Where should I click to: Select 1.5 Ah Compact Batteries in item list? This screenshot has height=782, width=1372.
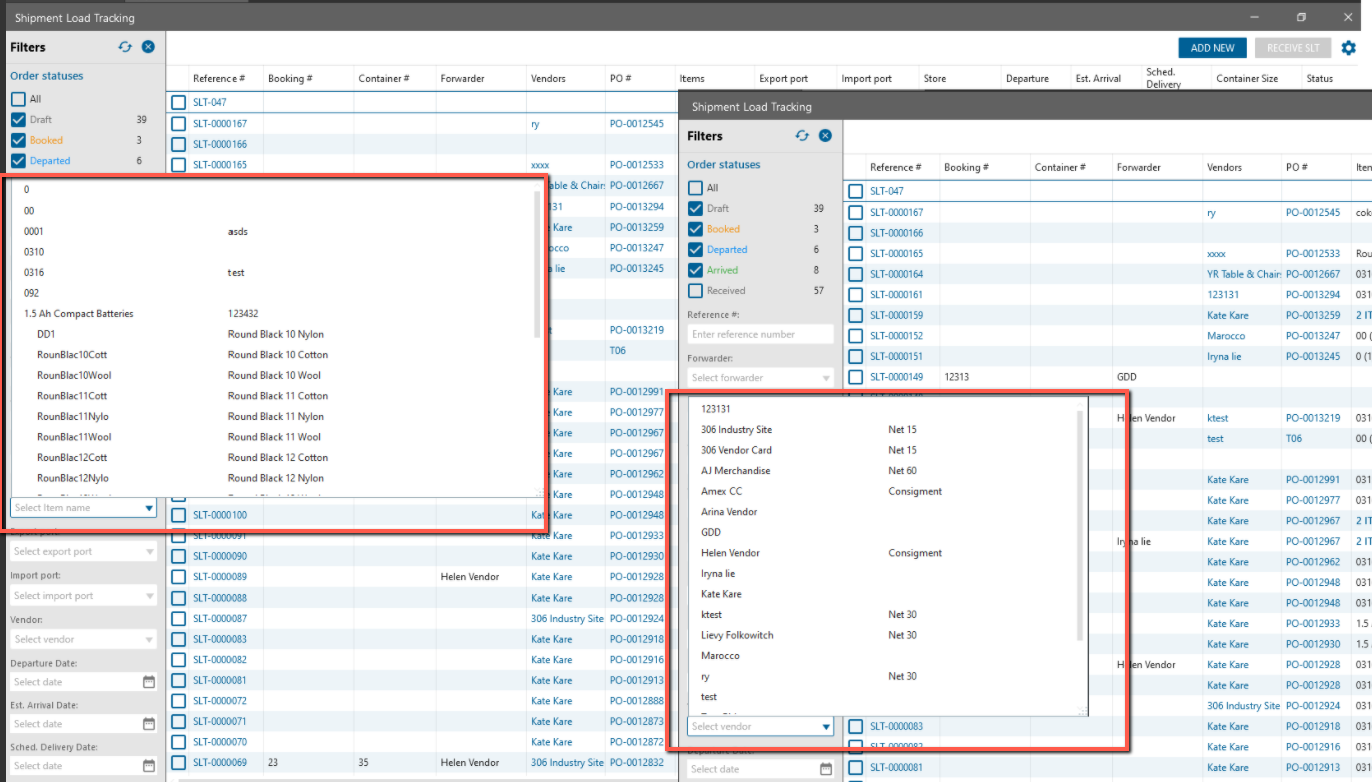79,314
